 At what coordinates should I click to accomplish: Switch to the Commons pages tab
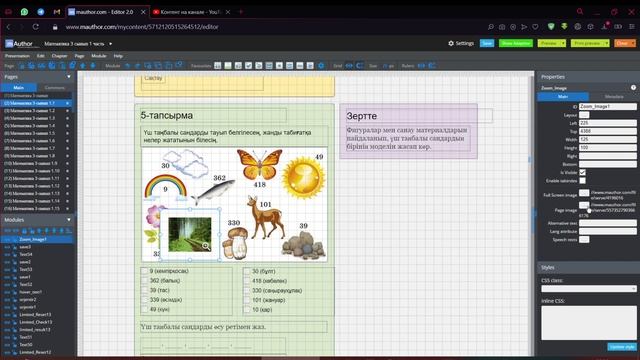[55, 88]
